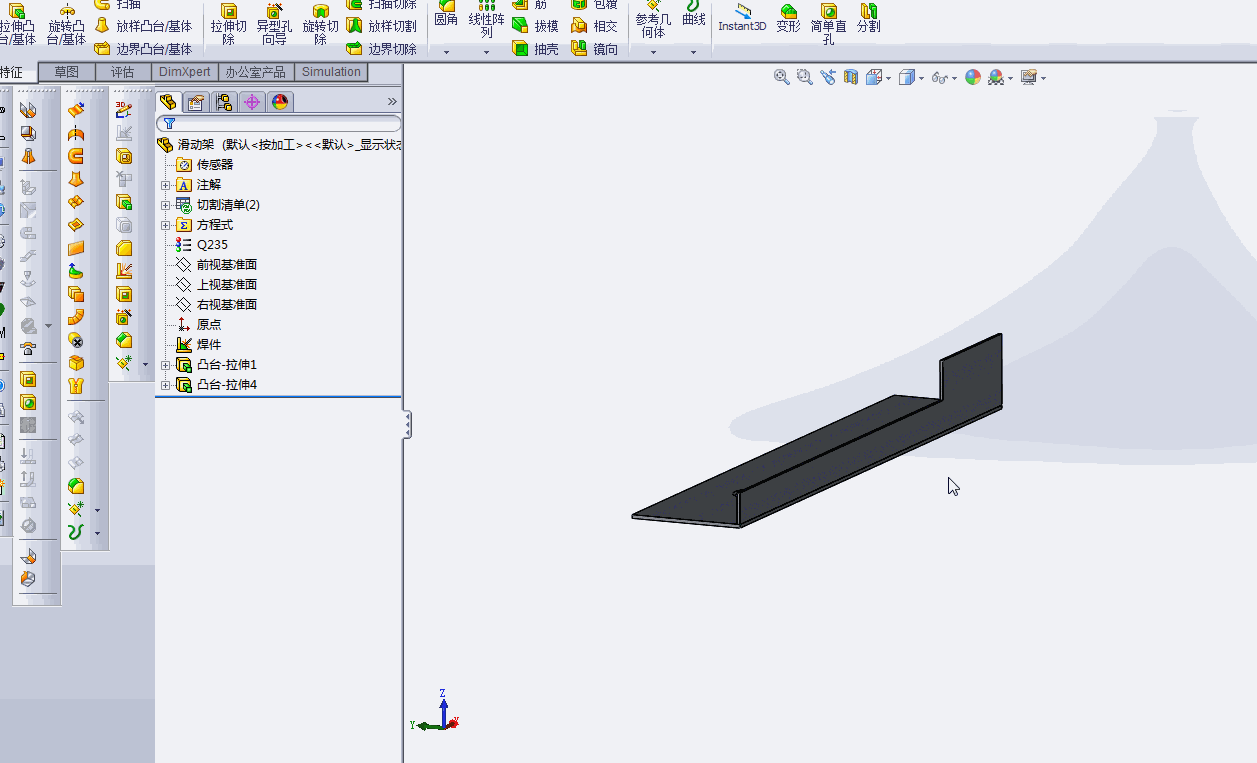Expand the 凸台-拉伸4 feature node
The image size is (1257, 763).
[x=166, y=385]
